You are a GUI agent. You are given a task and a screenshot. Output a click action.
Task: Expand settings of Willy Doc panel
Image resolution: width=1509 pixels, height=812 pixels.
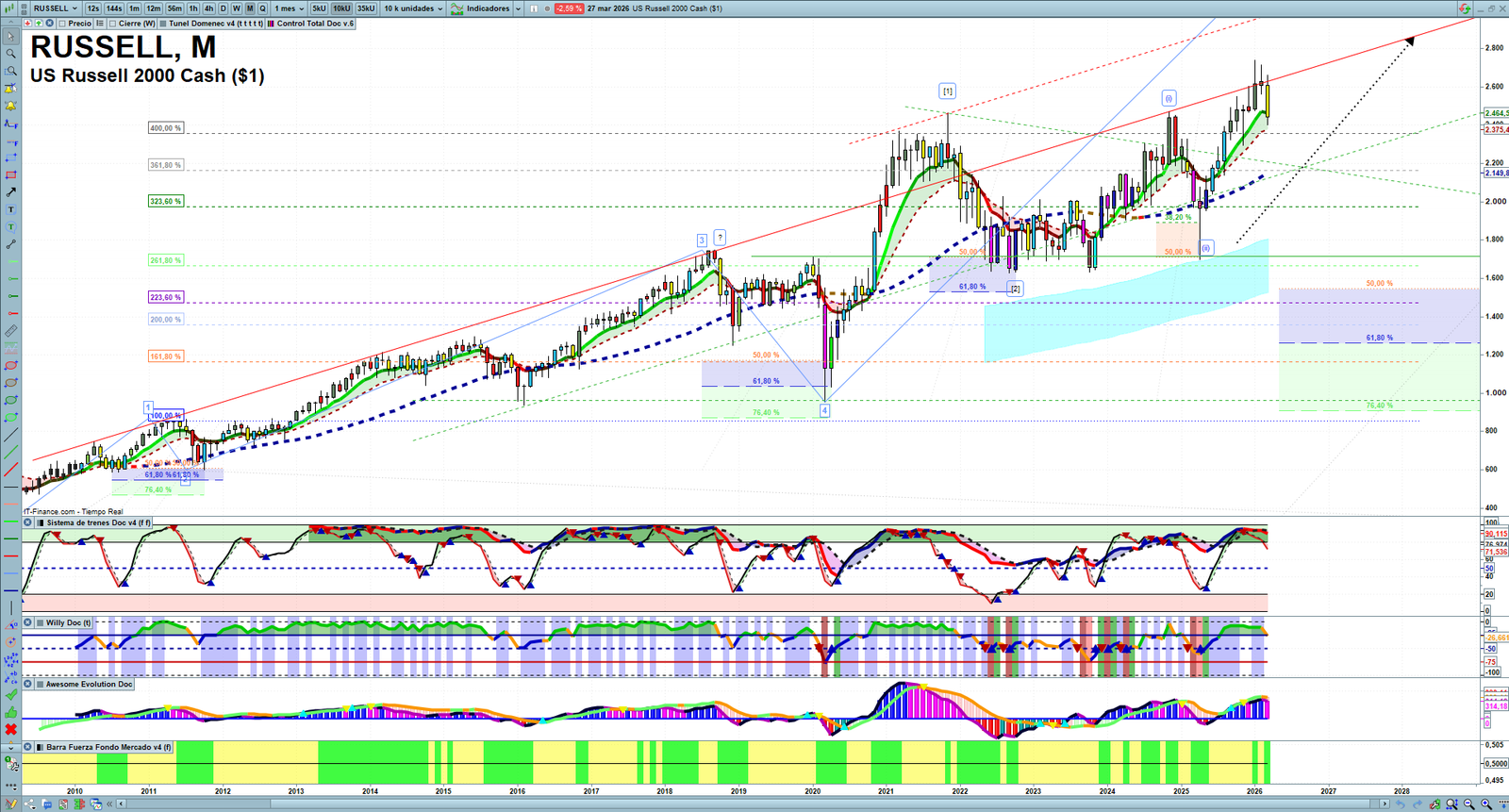click(x=40, y=622)
